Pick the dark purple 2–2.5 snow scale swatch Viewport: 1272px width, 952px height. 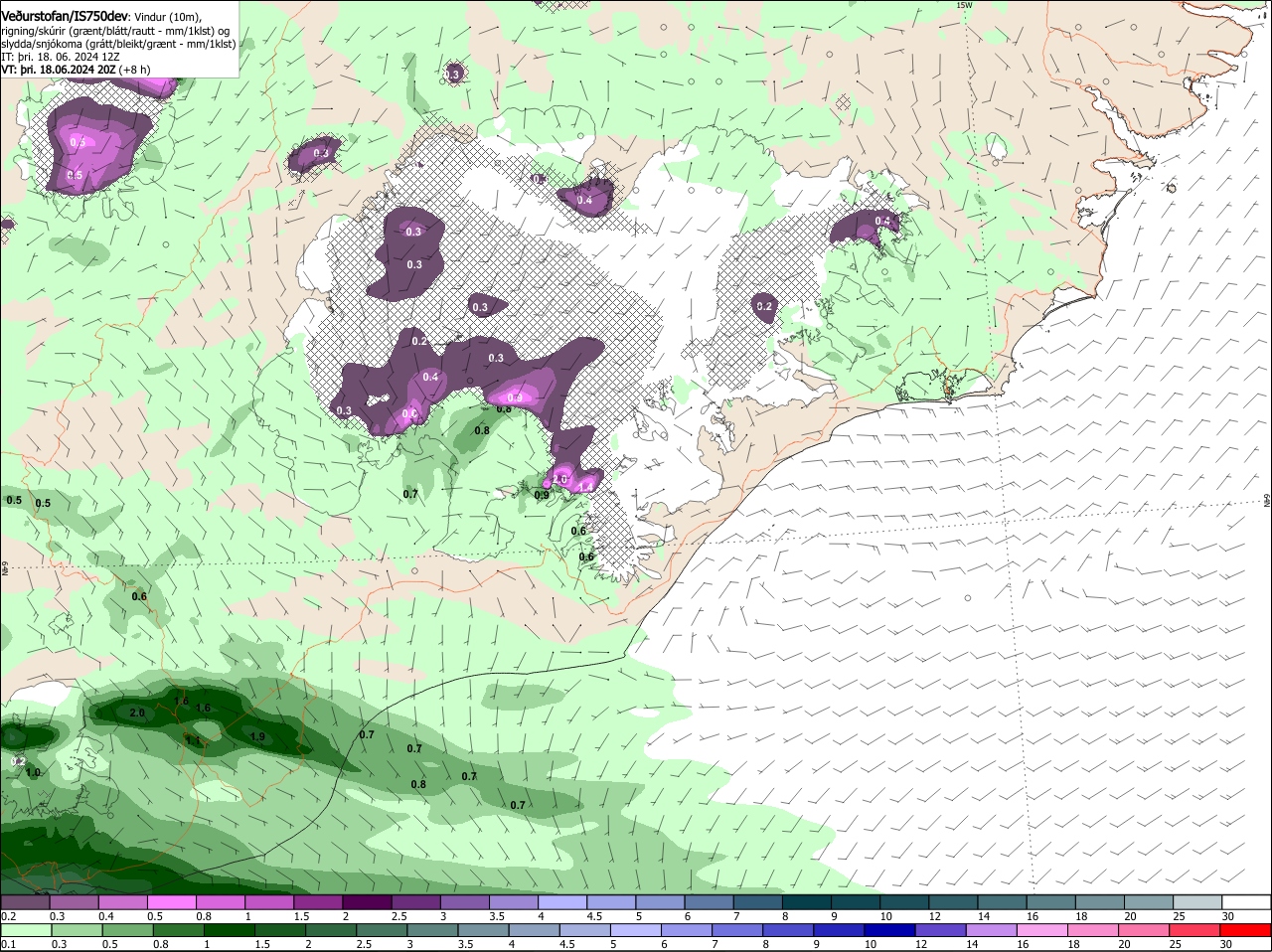tap(367, 902)
